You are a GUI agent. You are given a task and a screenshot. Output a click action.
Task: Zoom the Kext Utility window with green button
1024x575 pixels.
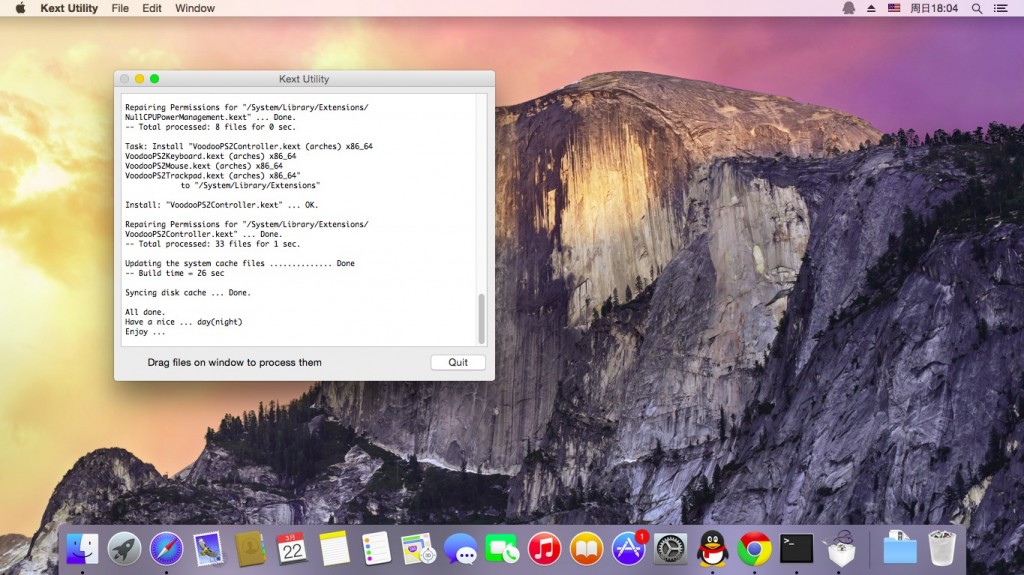[155, 79]
